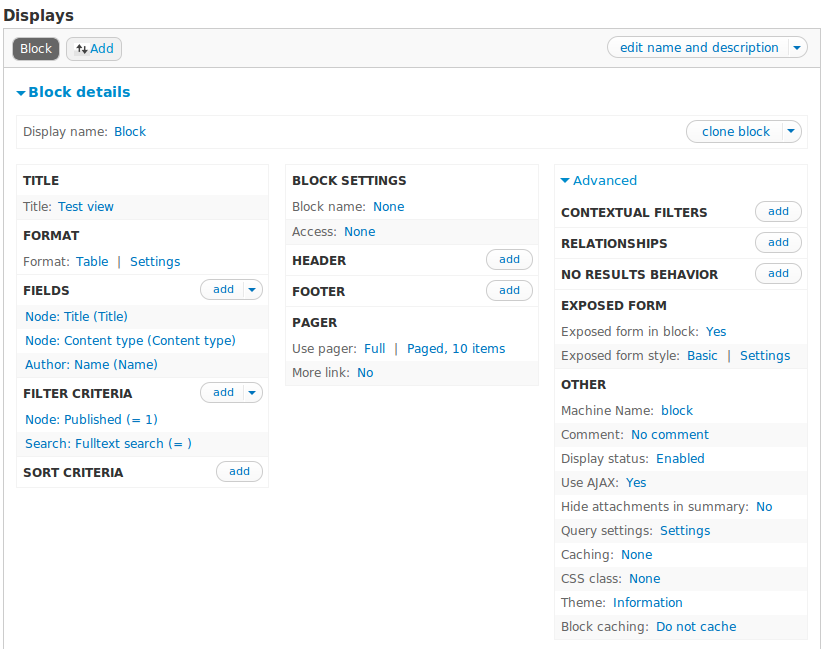The image size is (824, 649).
Task: Change the Table format link
Action: [92, 262]
